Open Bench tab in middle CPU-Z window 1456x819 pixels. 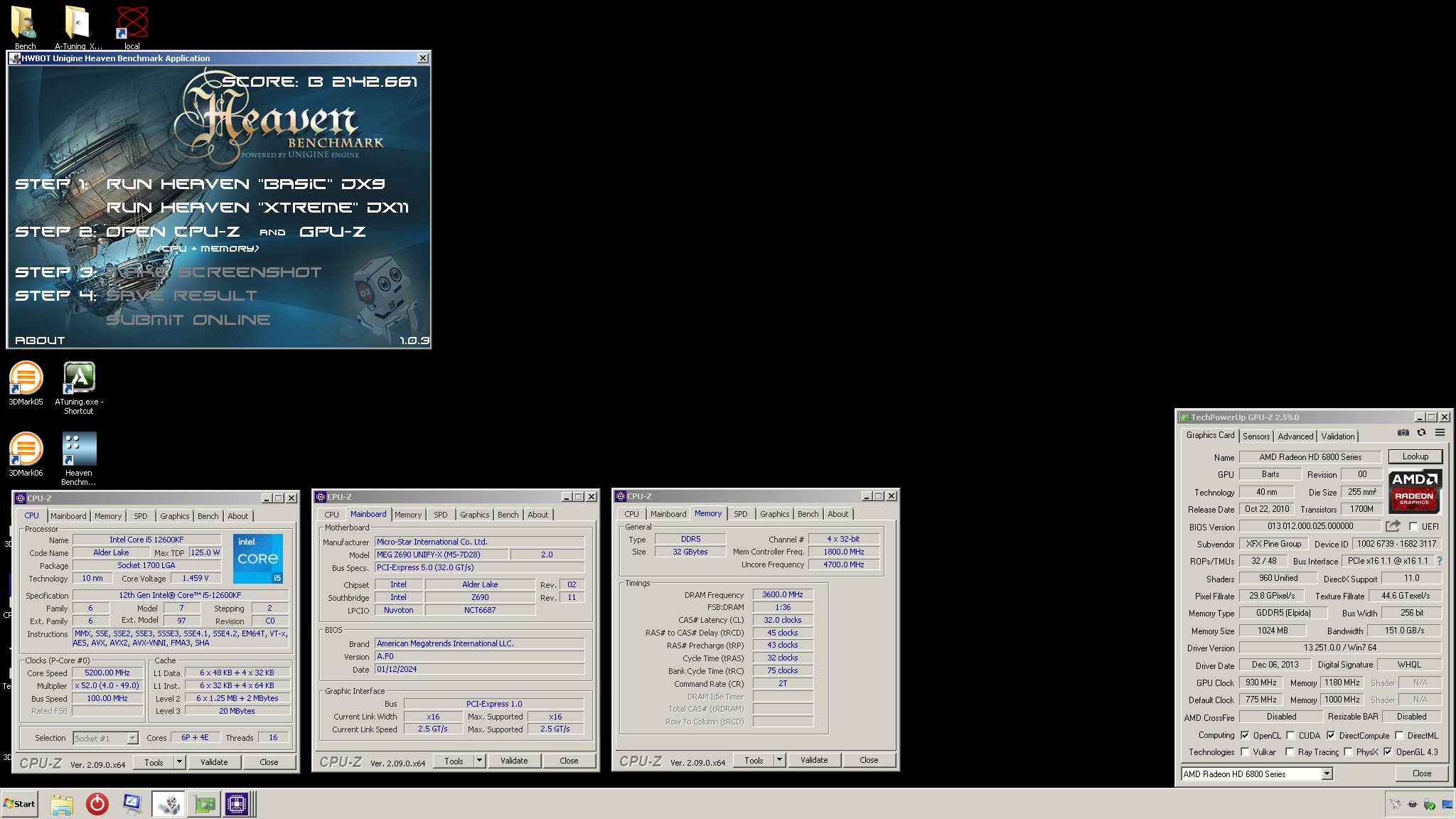[x=508, y=515]
